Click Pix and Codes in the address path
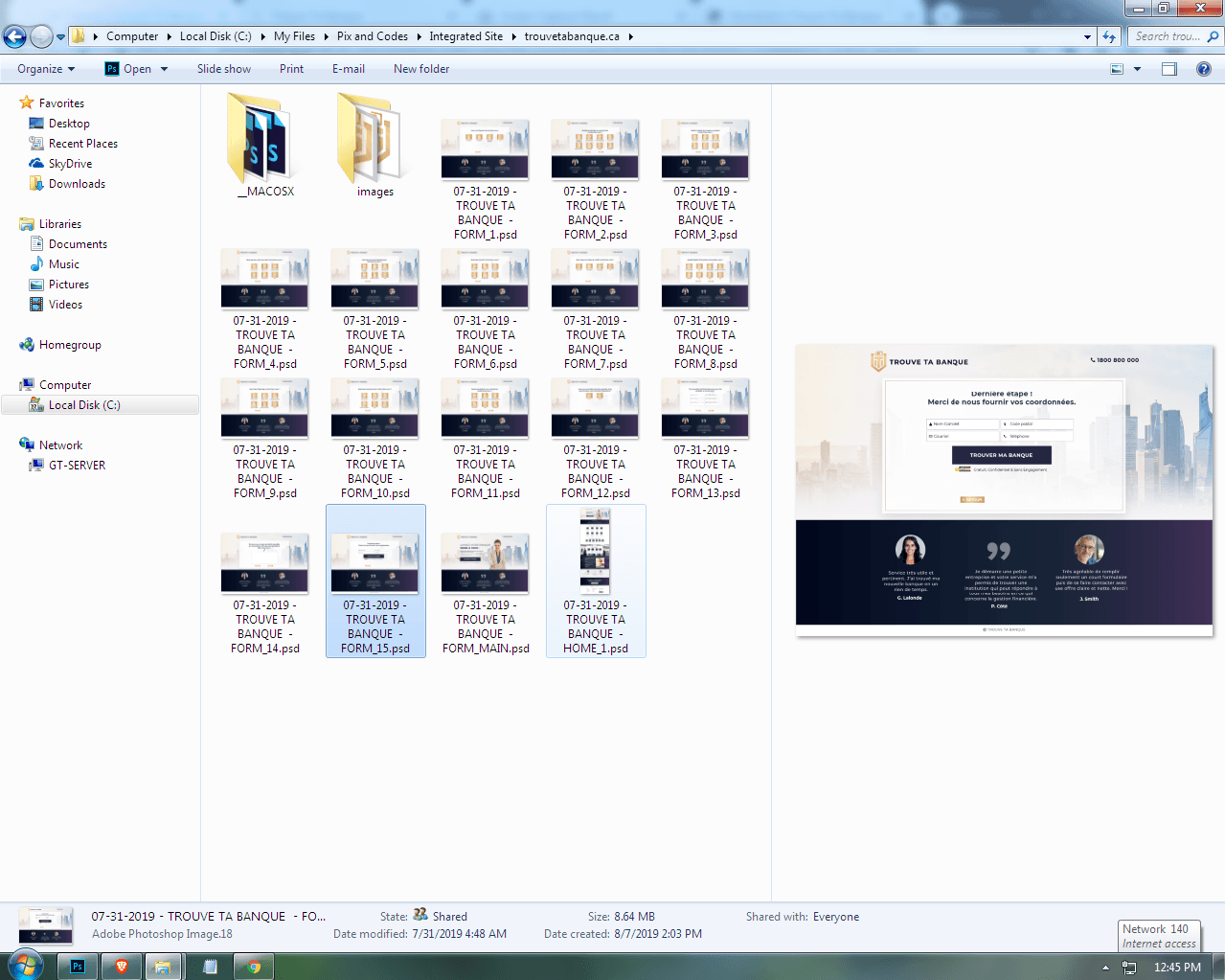Screen dimensions: 1225x980 [x=372, y=36]
